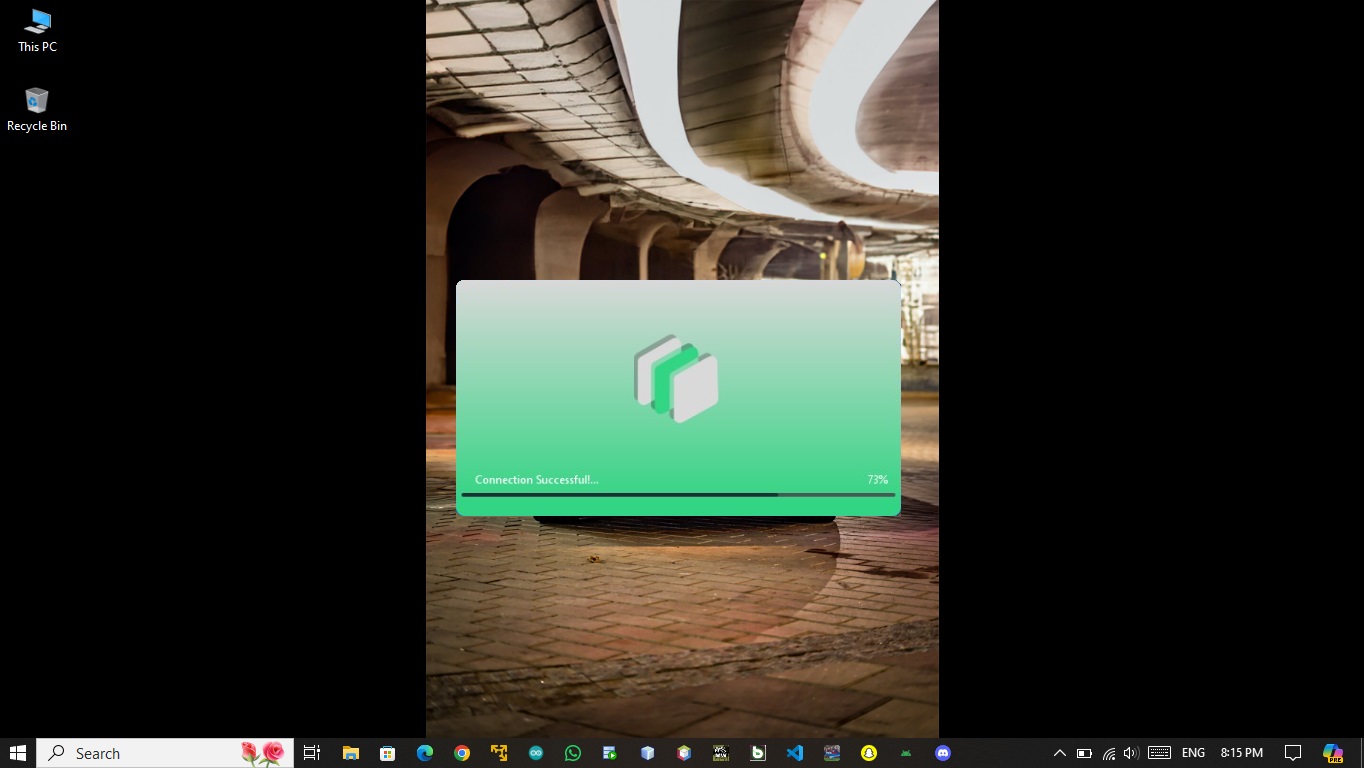Image resolution: width=1364 pixels, height=768 pixels.
Task: Open Copilot preview in the system tray
Action: 1332,753
